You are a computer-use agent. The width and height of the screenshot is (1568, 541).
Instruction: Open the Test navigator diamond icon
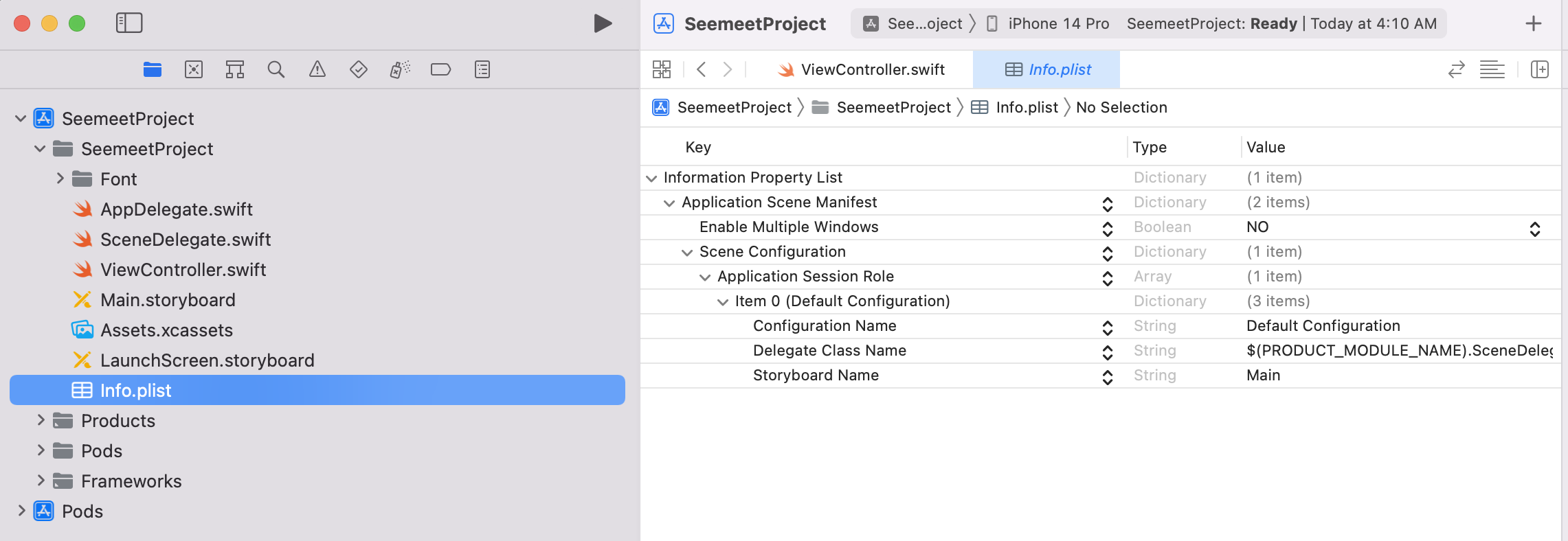[359, 69]
